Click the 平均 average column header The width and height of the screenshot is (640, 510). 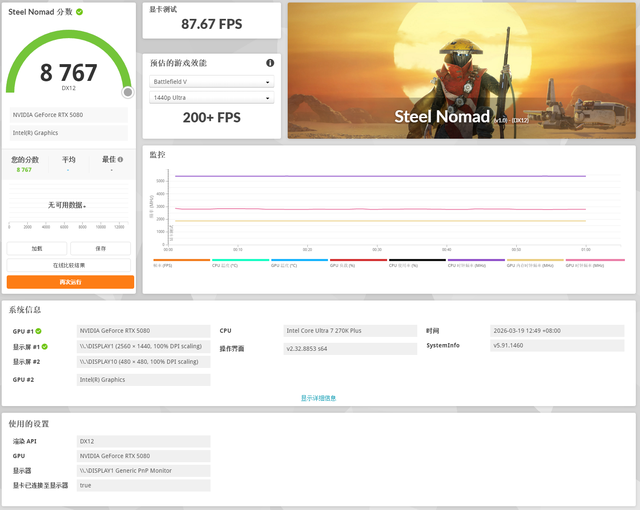[x=69, y=160]
